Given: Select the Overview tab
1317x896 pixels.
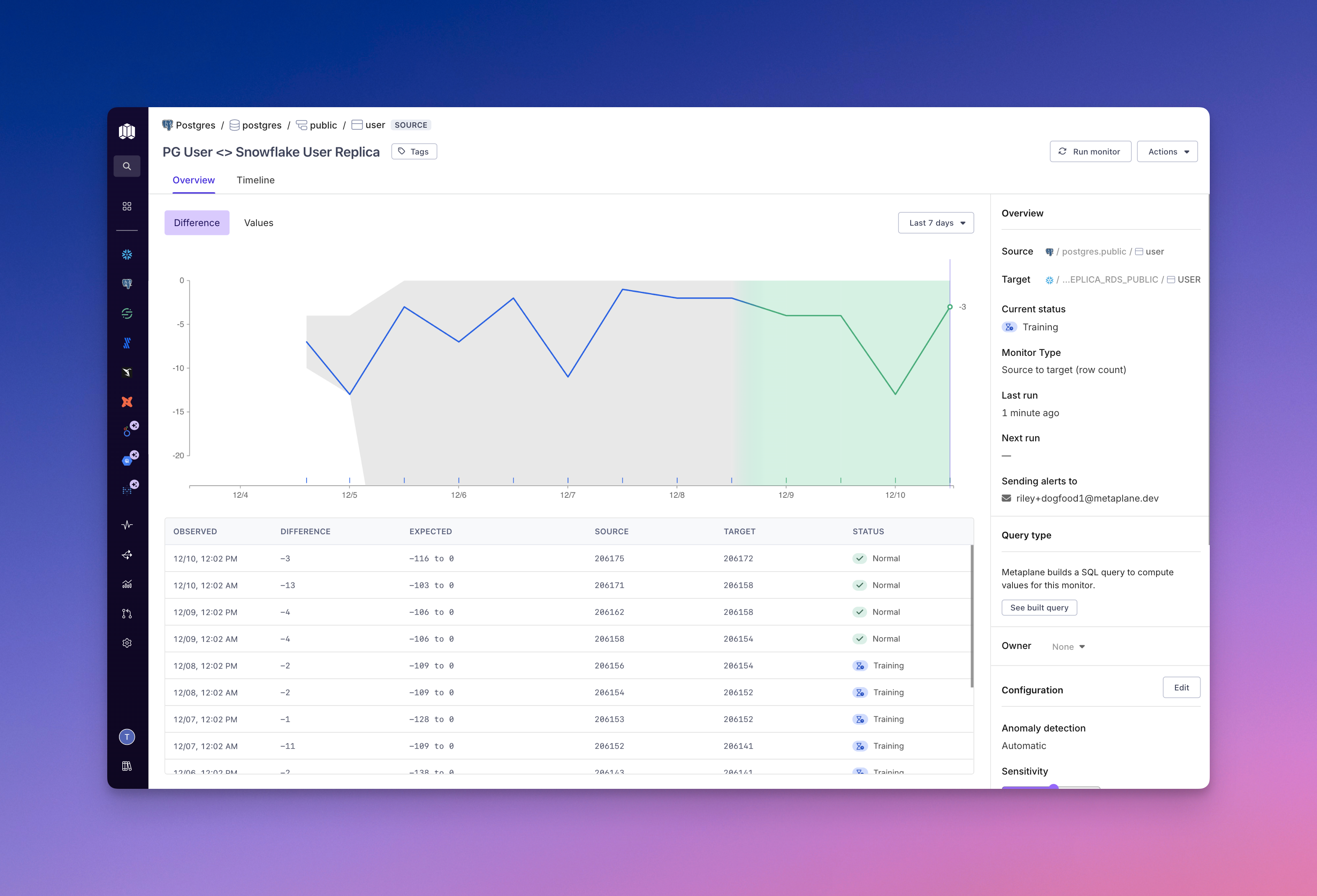Looking at the screenshot, I should point(194,180).
